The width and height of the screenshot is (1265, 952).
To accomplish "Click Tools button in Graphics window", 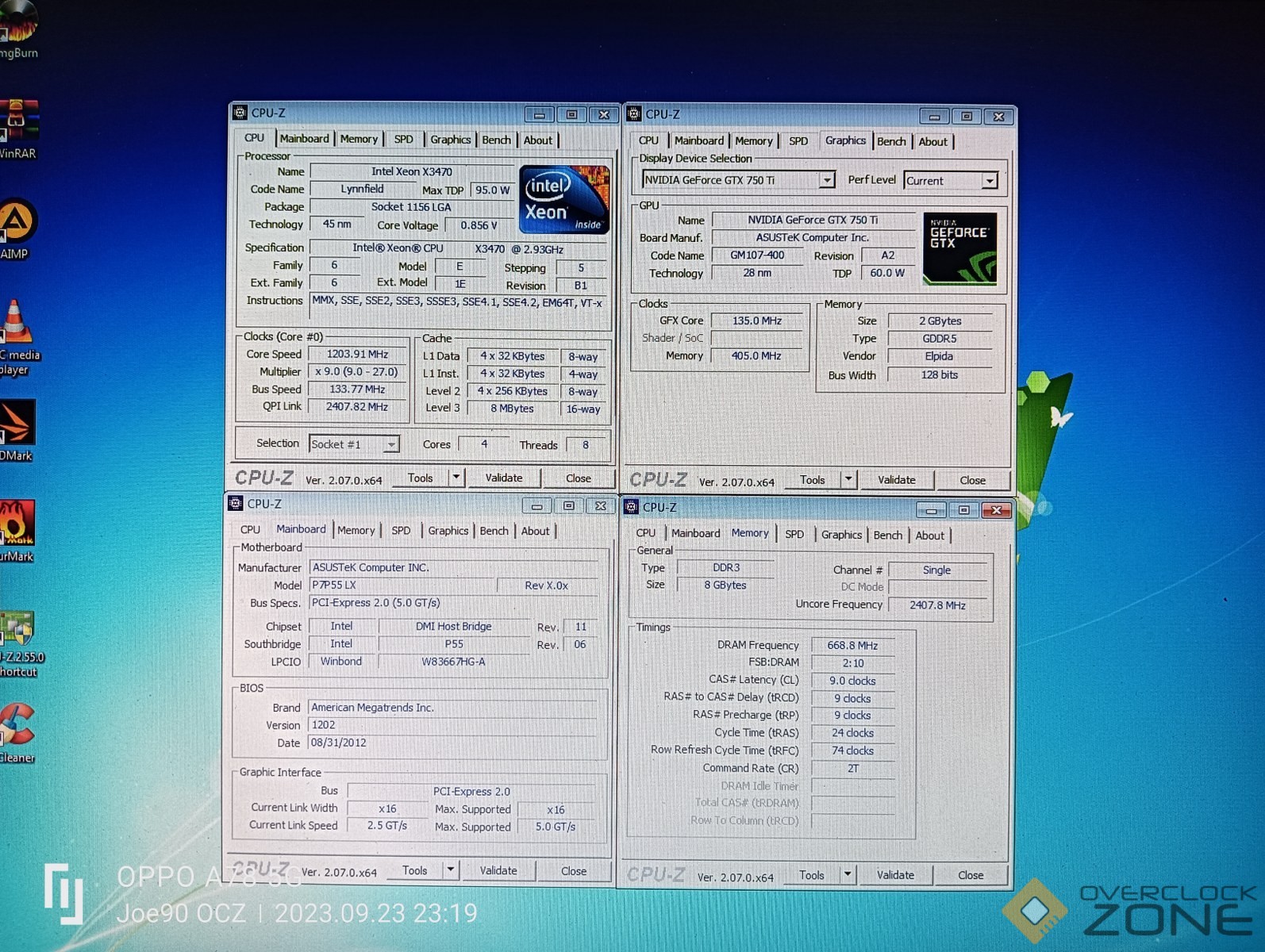I will click(813, 479).
